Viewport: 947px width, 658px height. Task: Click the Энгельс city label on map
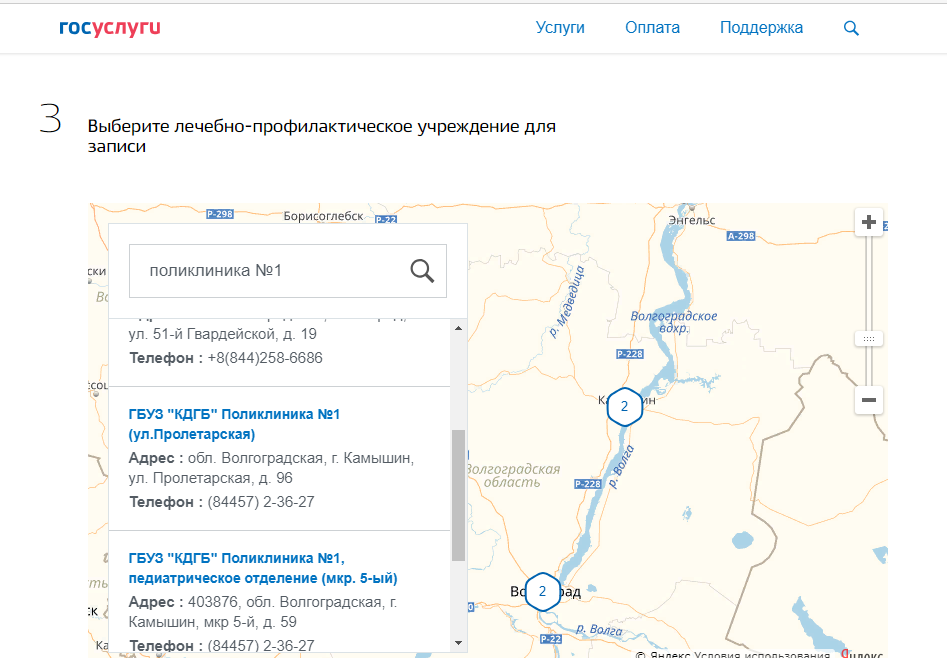[x=692, y=221]
